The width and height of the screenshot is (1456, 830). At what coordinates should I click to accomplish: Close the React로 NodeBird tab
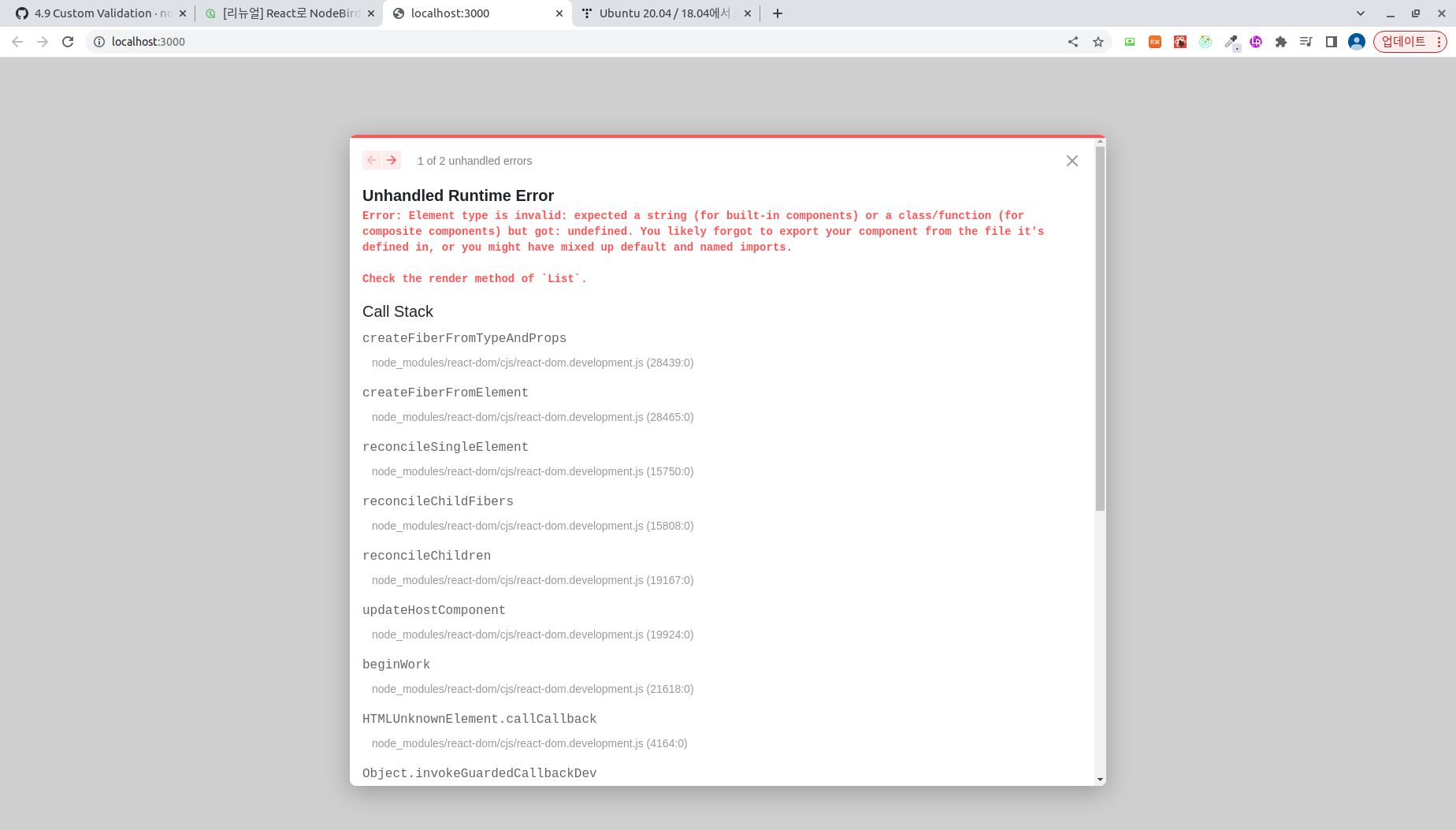(371, 13)
